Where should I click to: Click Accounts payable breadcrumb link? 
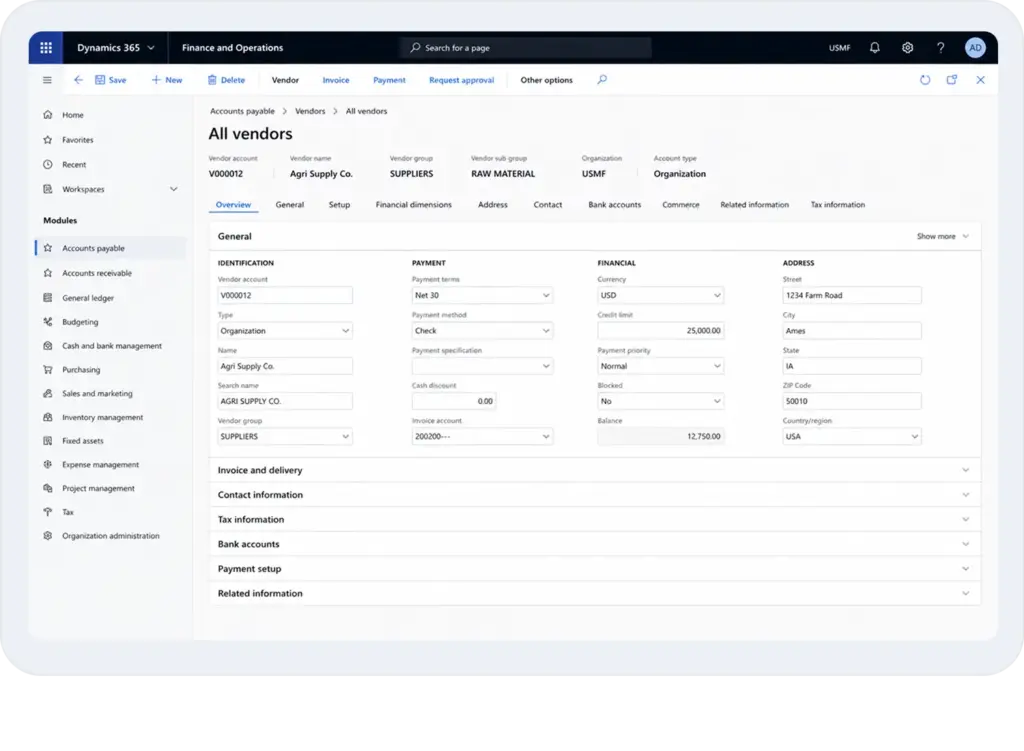242,111
